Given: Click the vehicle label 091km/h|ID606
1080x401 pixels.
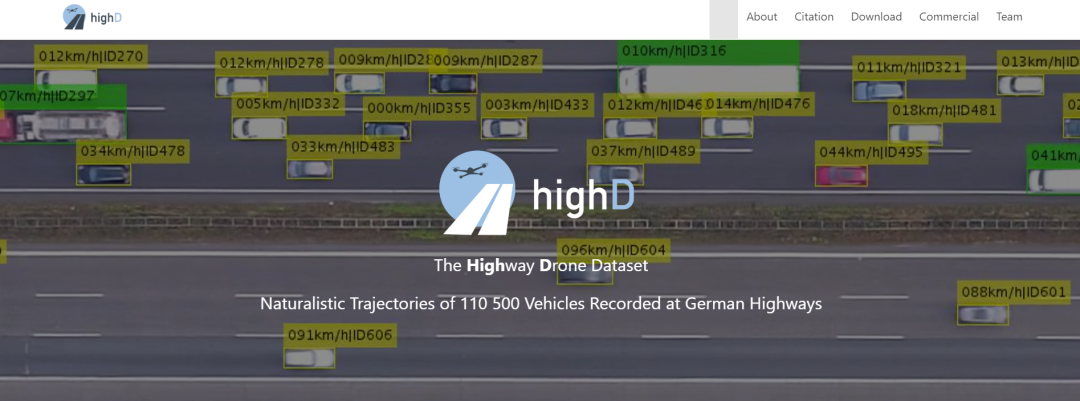Looking at the screenshot, I should (x=340, y=336).
